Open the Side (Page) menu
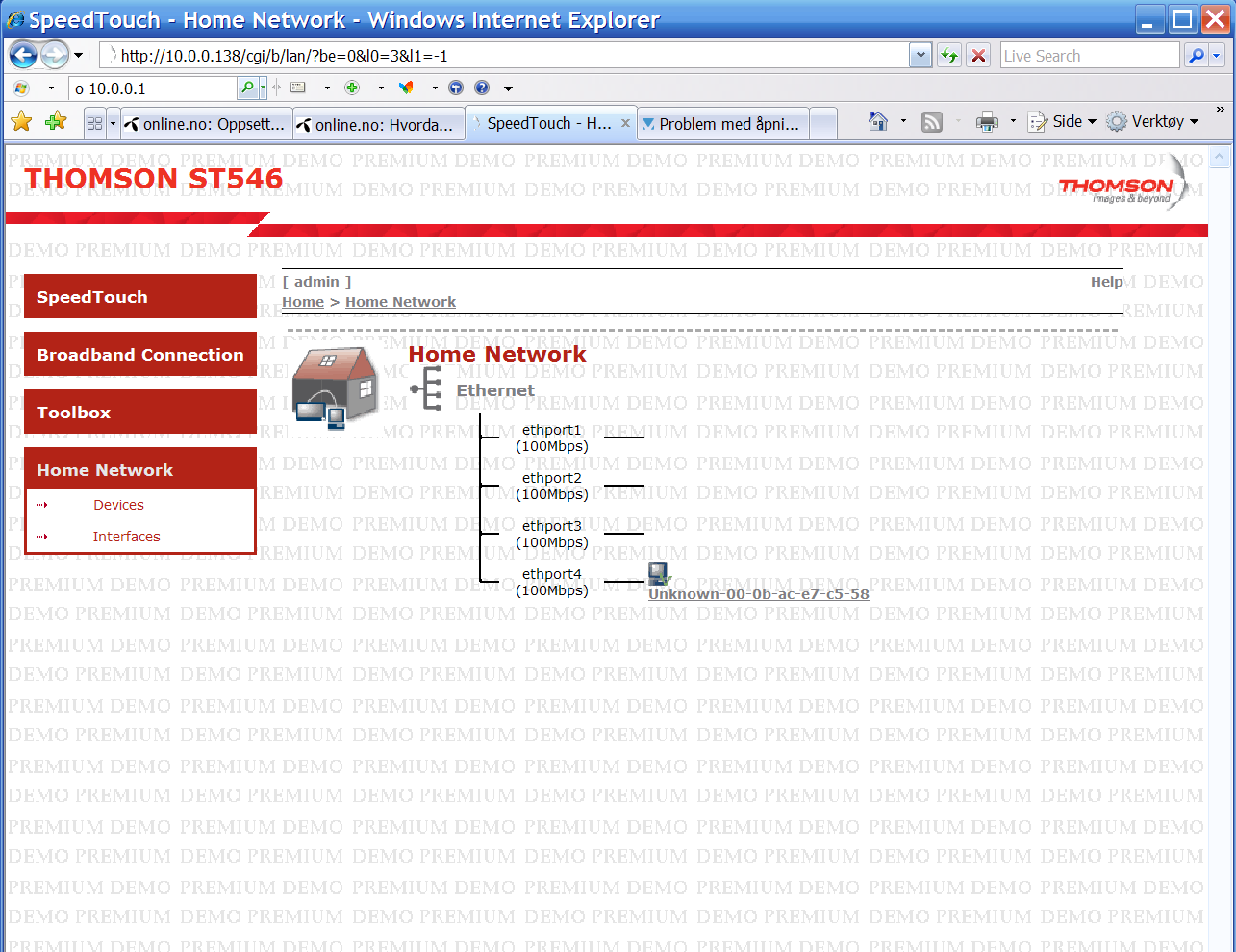 [x=1063, y=121]
